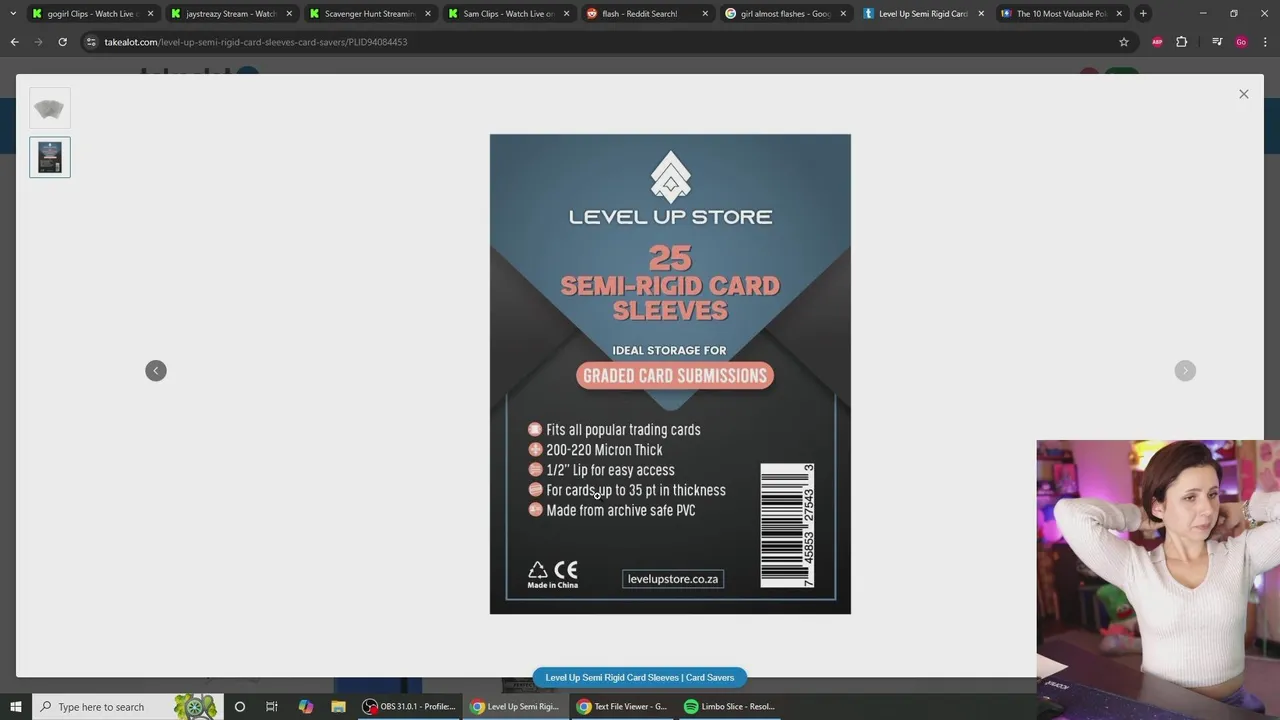Close the Sam Clips tab
1280x720 pixels.
(x=566, y=14)
